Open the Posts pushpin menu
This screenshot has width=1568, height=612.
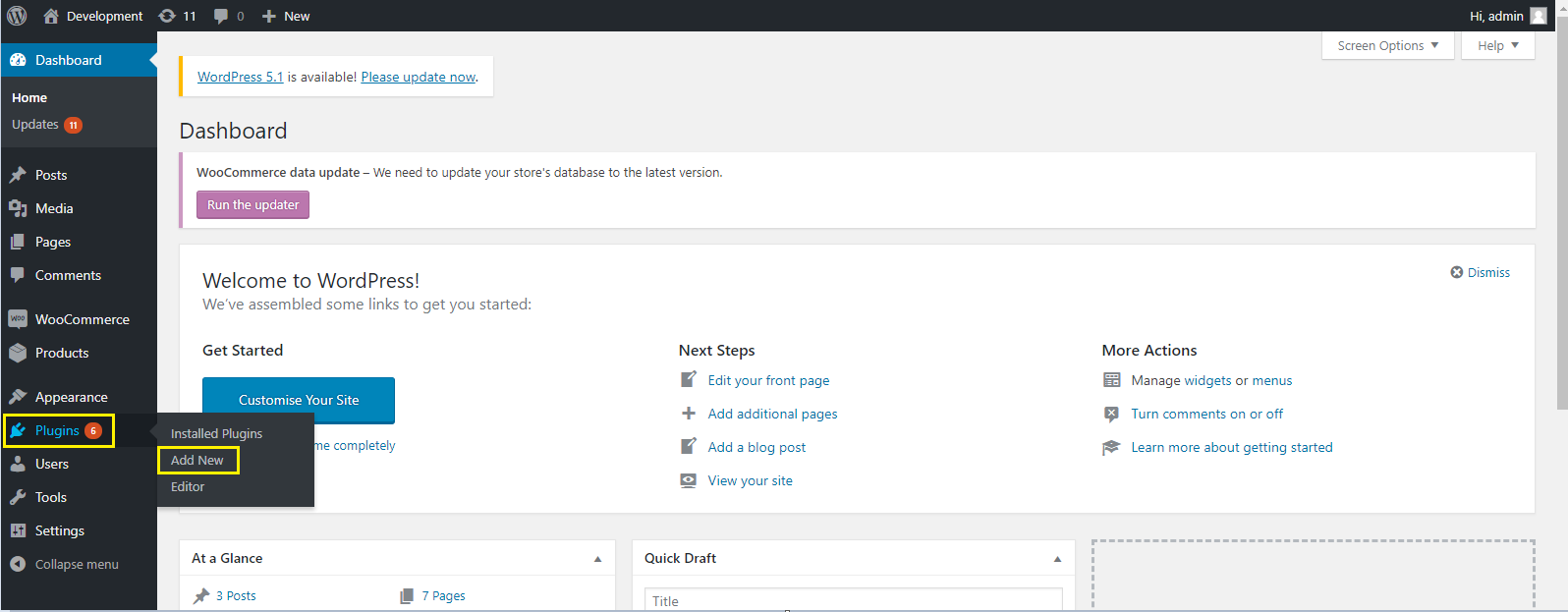click(x=18, y=175)
